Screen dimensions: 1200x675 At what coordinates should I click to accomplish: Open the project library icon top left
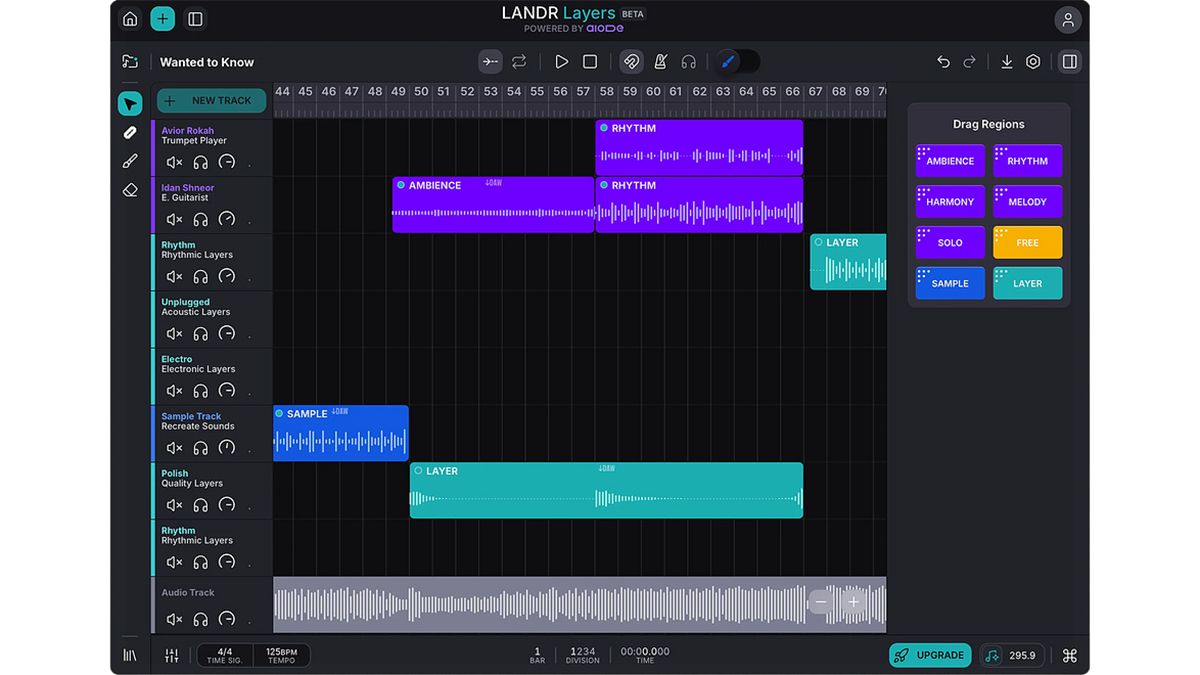point(130,61)
